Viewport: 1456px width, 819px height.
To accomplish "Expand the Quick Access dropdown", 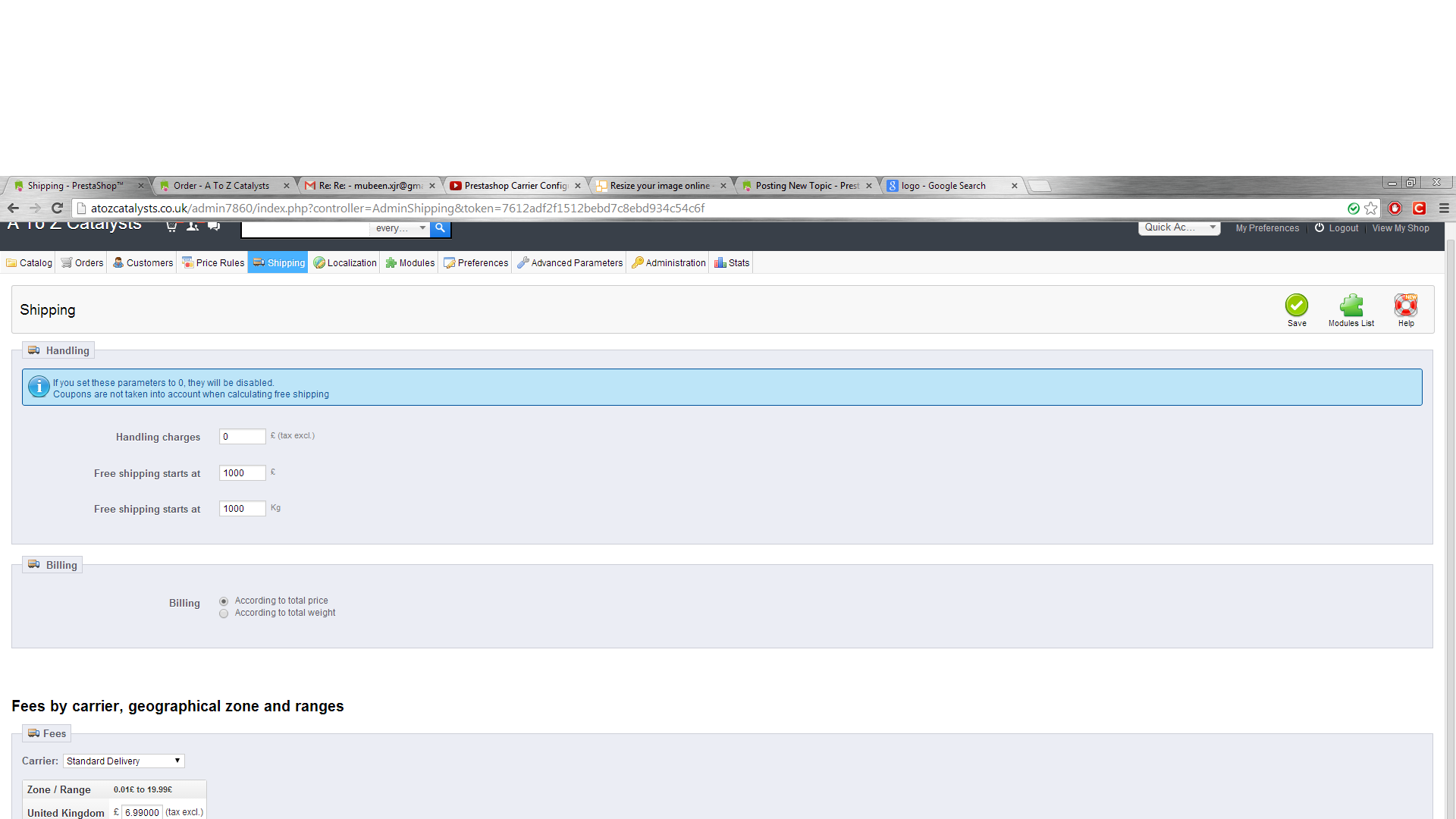I will click(x=1178, y=227).
